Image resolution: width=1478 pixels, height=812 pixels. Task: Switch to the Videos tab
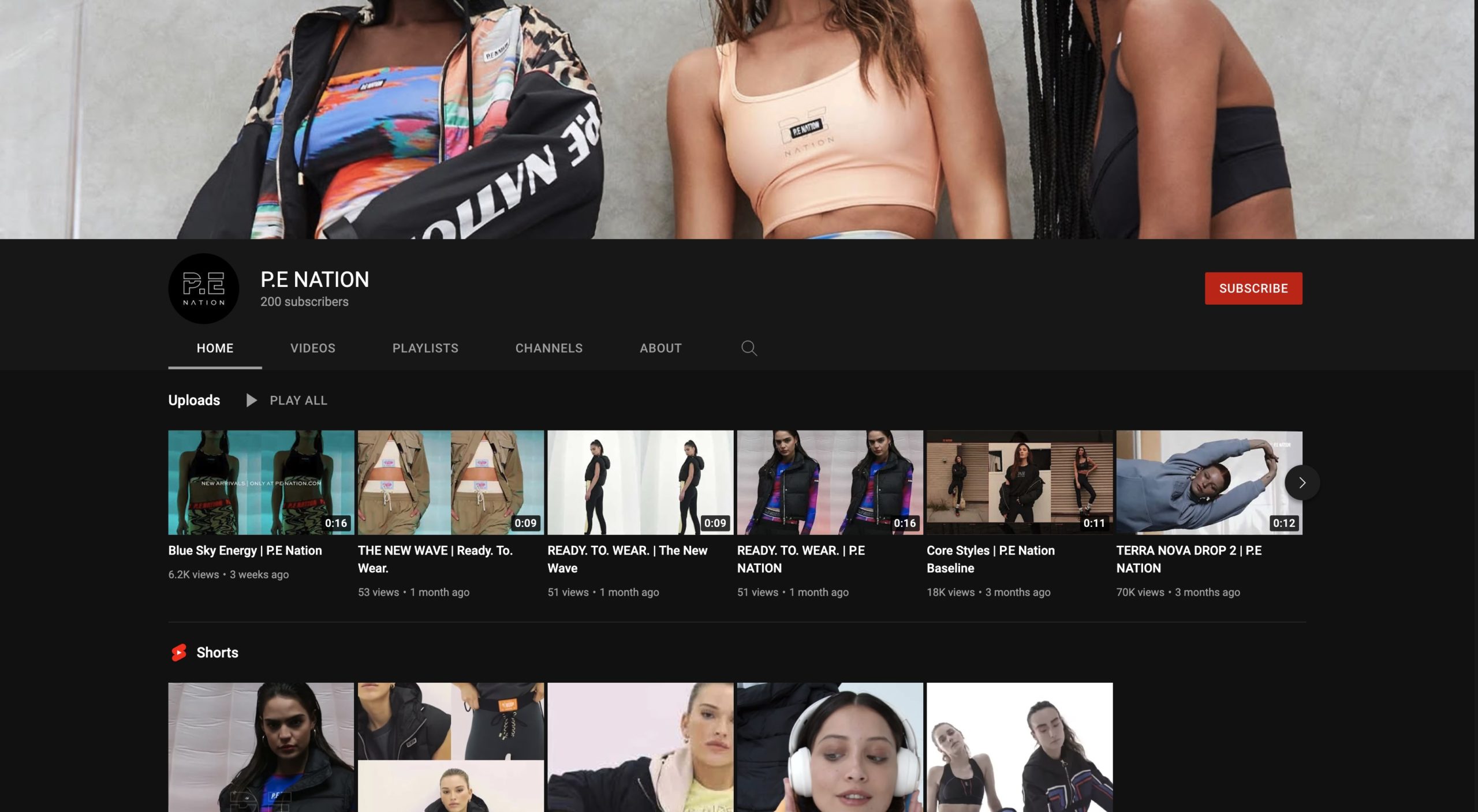(312, 348)
